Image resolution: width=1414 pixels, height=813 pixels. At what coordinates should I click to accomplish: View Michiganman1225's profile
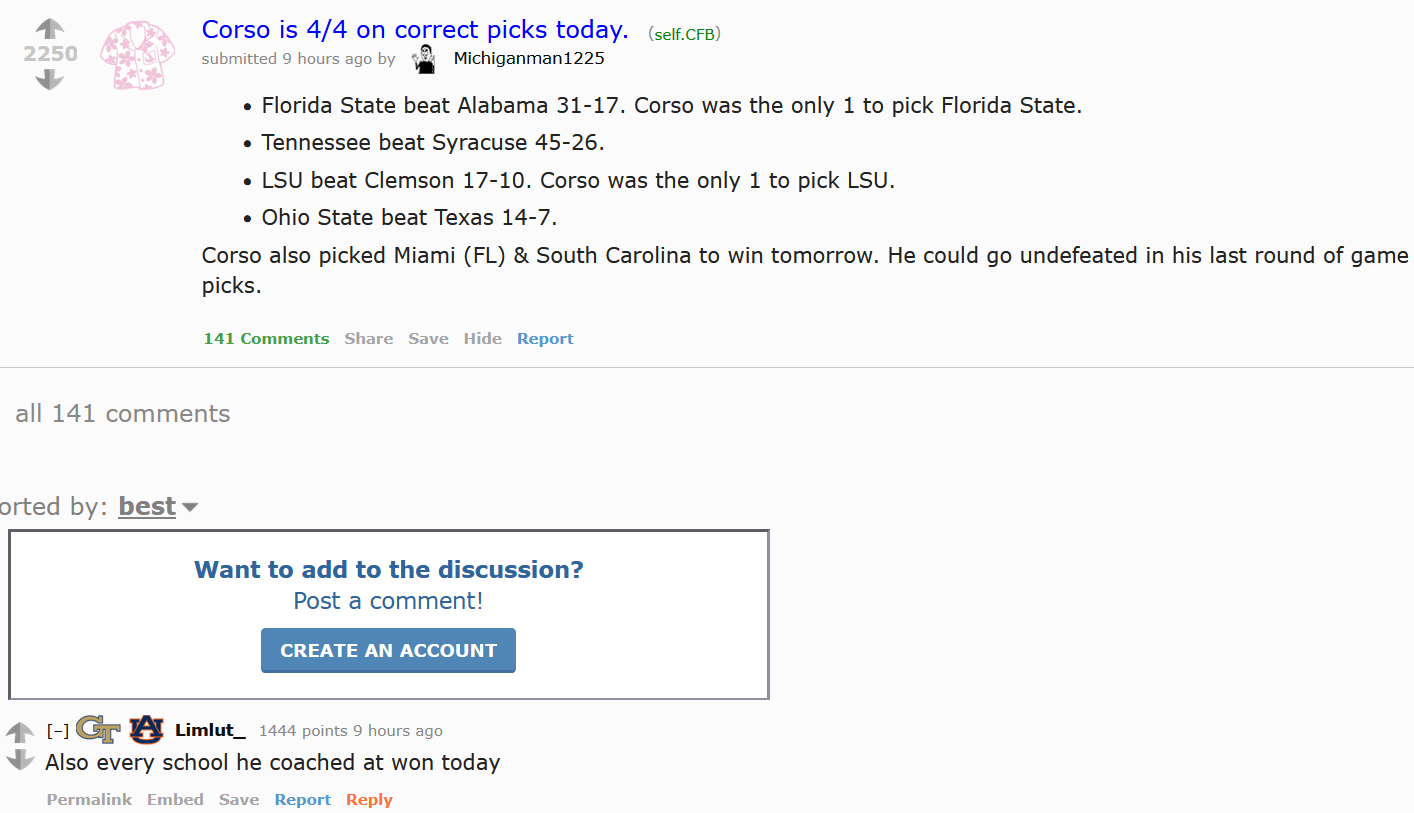pos(529,59)
